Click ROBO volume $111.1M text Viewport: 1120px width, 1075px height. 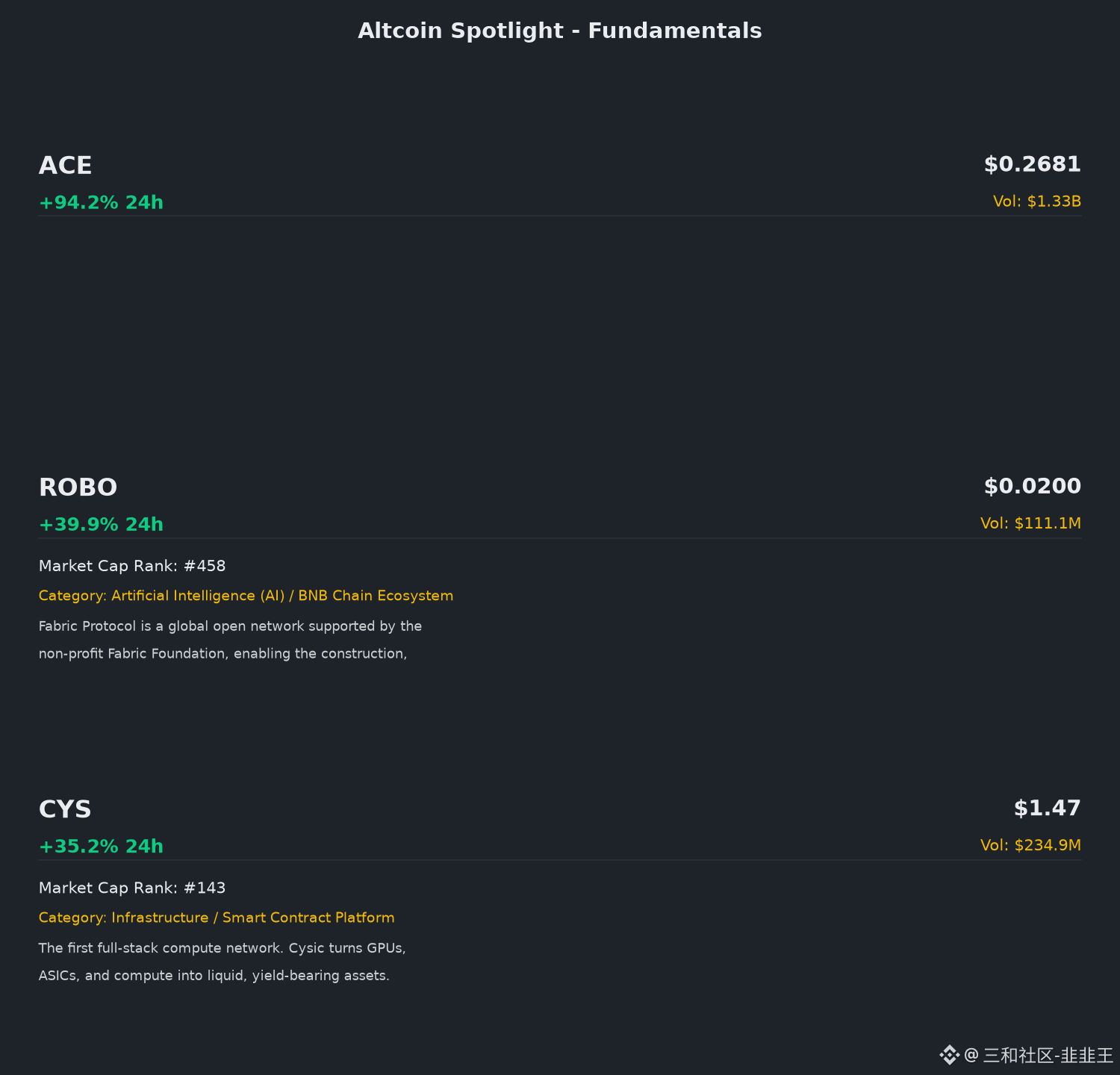pyautogui.click(x=1030, y=523)
